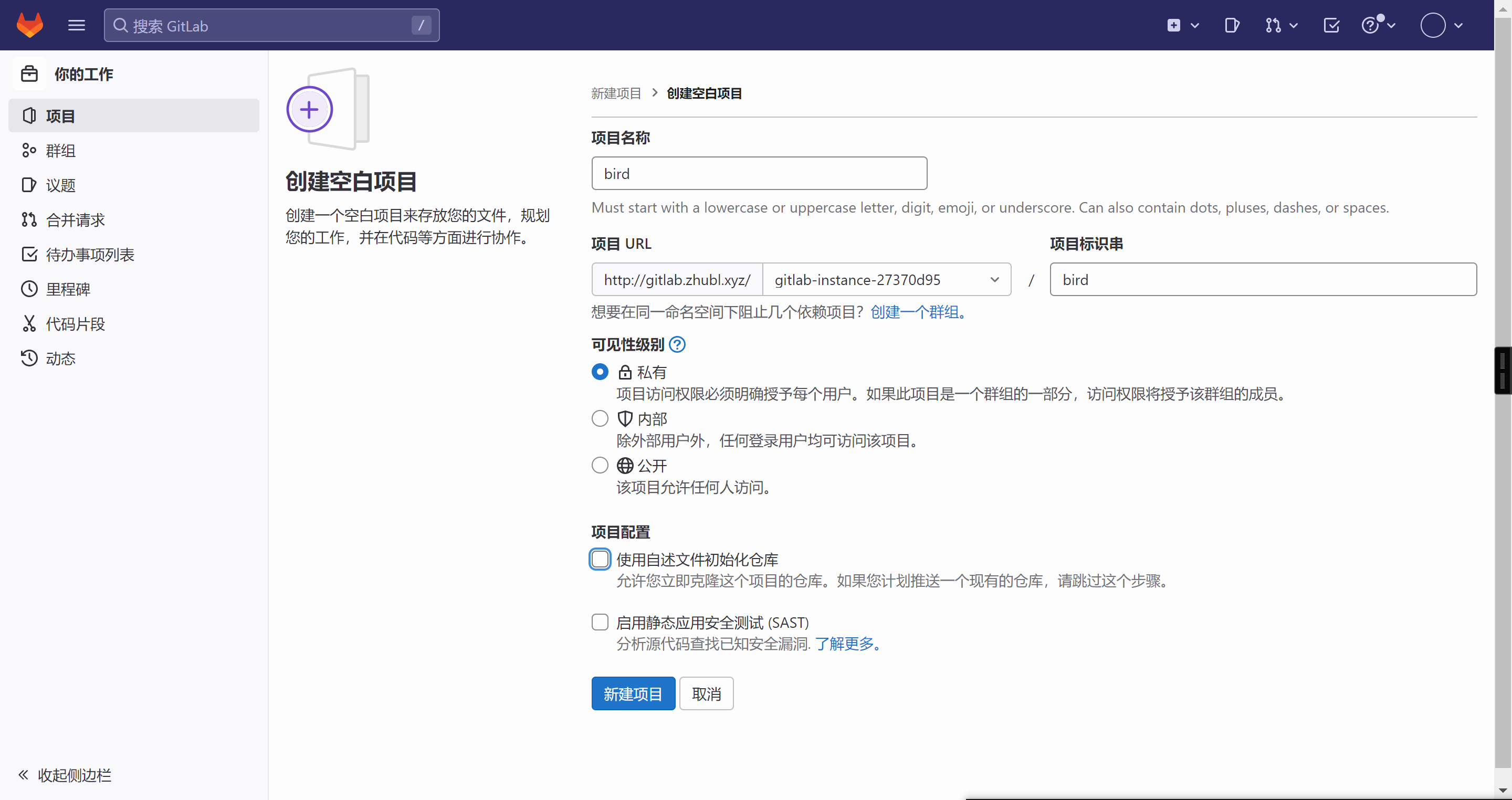Viewport: 1512px width, 800px height.
Task: Collapse sidebar with double-chevron icon
Action: (x=24, y=775)
